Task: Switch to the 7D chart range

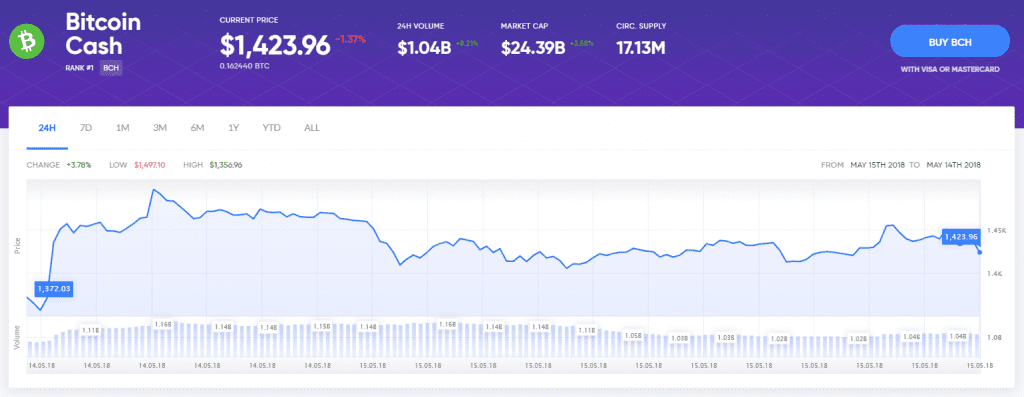Action: point(86,128)
